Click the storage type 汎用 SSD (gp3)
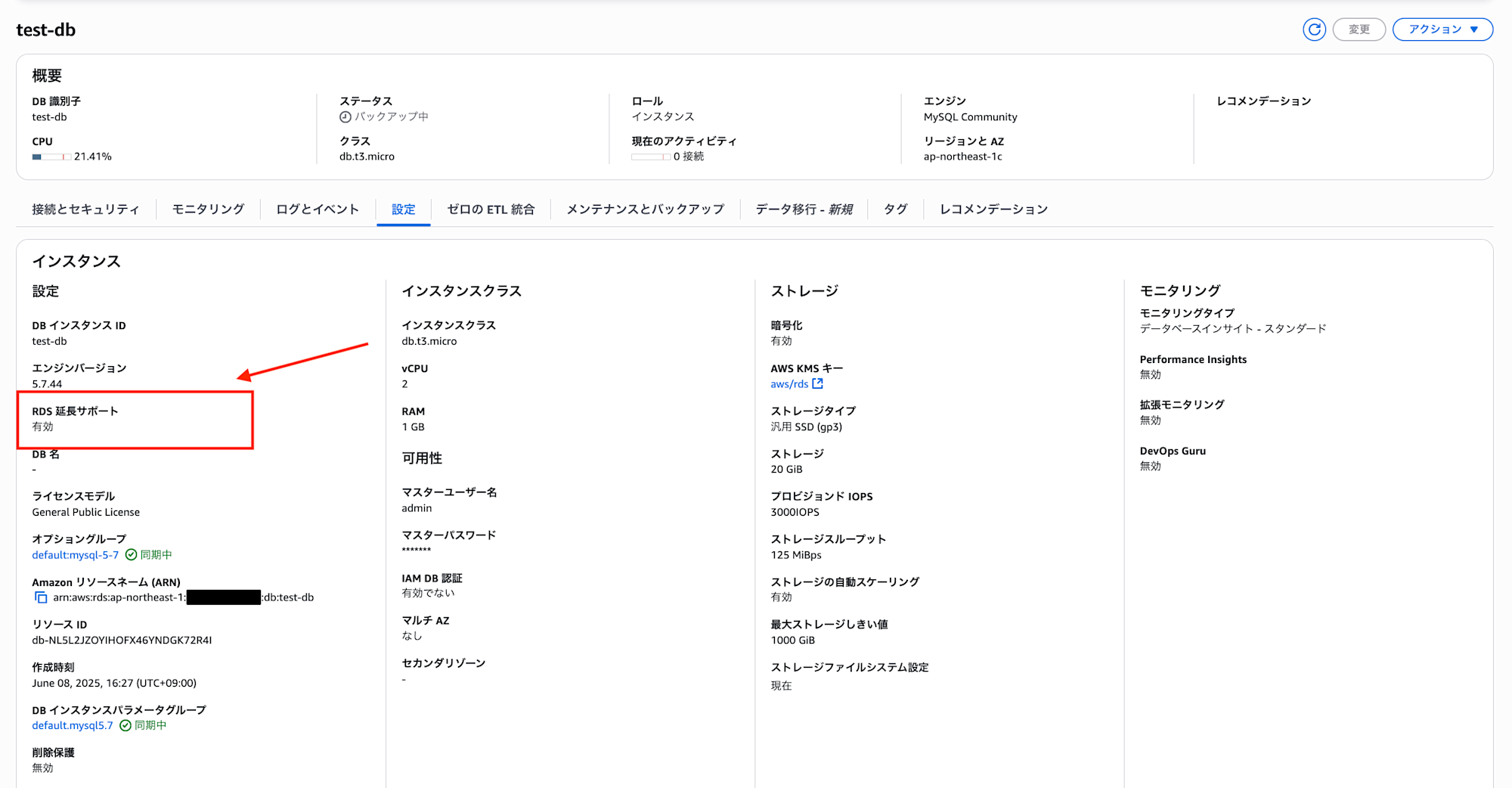The image size is (1512, 788). point(806,427)
